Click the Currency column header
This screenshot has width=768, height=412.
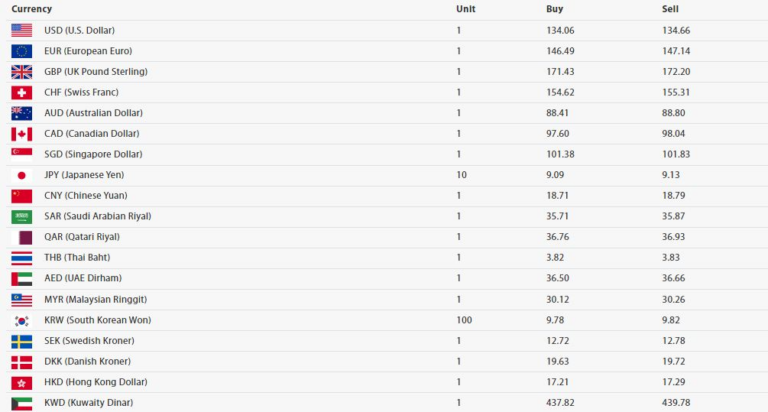(32, 8)
